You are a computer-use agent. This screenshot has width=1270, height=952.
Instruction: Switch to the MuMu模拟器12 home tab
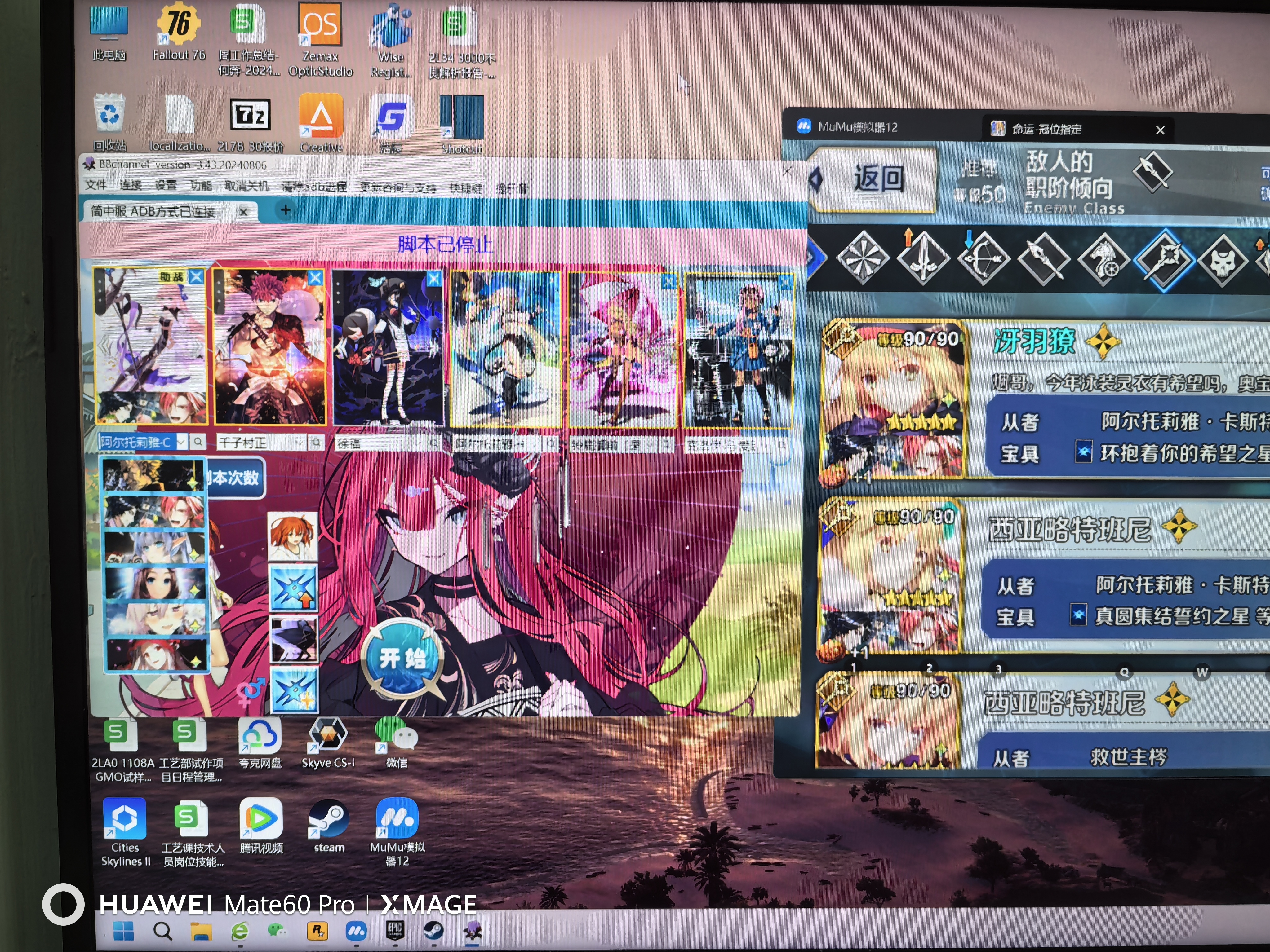click(848, 127)
